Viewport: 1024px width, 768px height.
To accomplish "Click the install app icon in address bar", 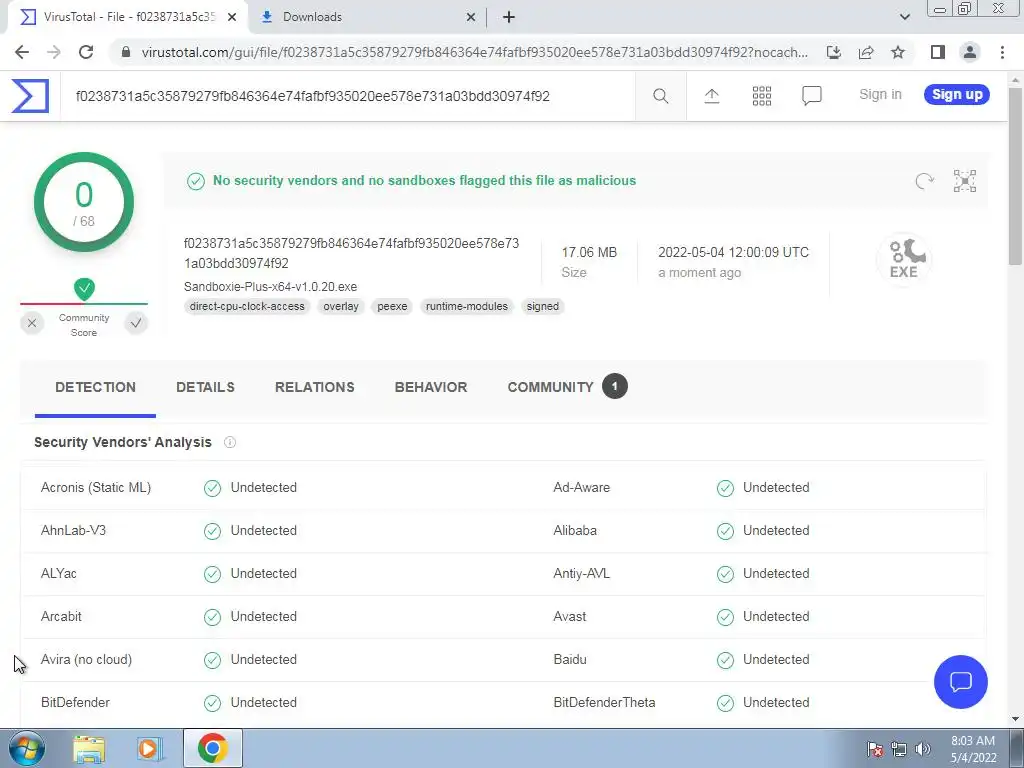I will tap(834, 52).
